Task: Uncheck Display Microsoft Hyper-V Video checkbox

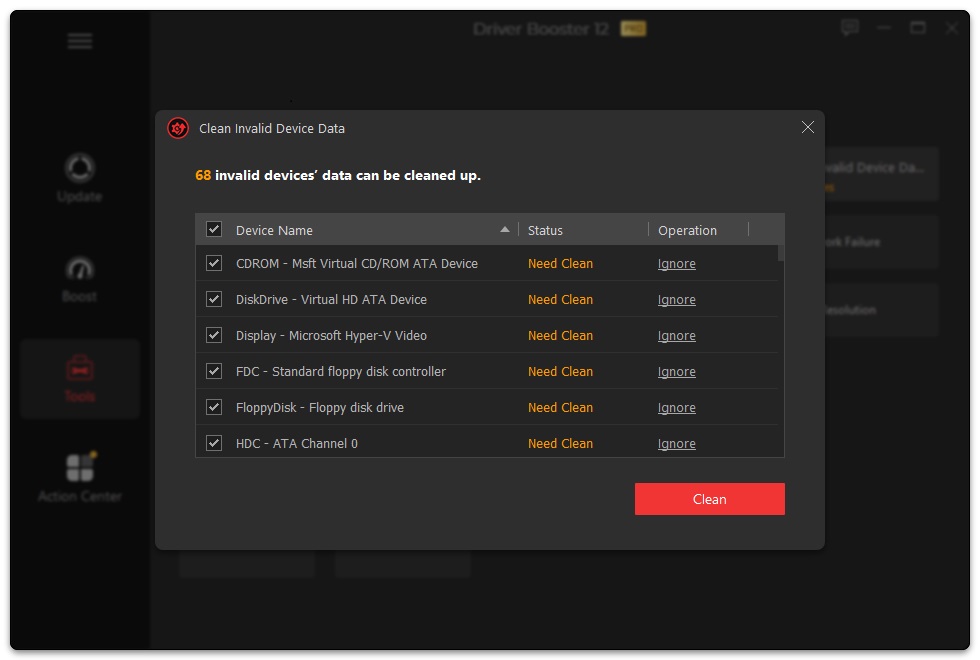Action: pyautogui.click(x=214, y=335)
